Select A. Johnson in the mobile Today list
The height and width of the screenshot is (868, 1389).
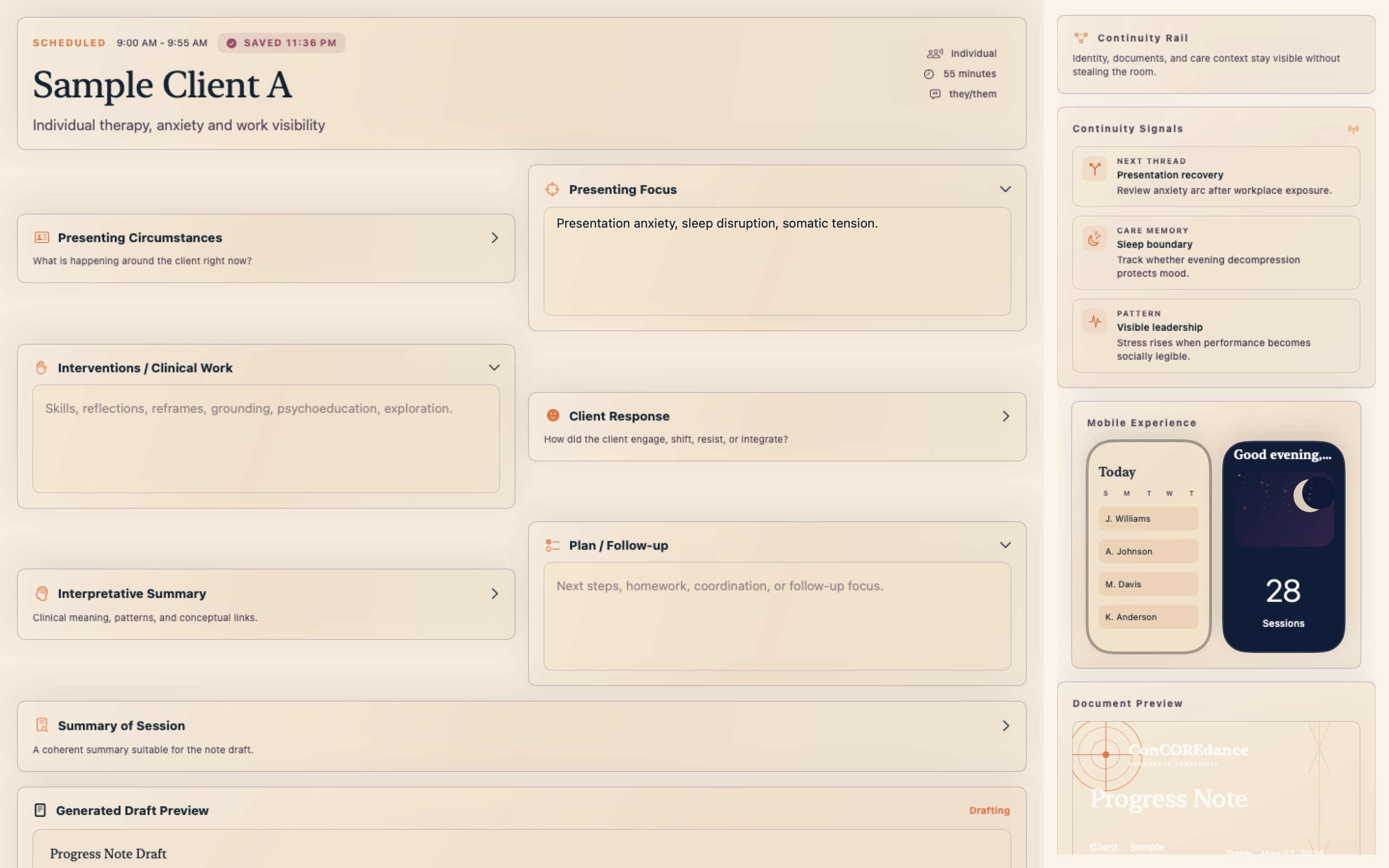pos(1148,551)
